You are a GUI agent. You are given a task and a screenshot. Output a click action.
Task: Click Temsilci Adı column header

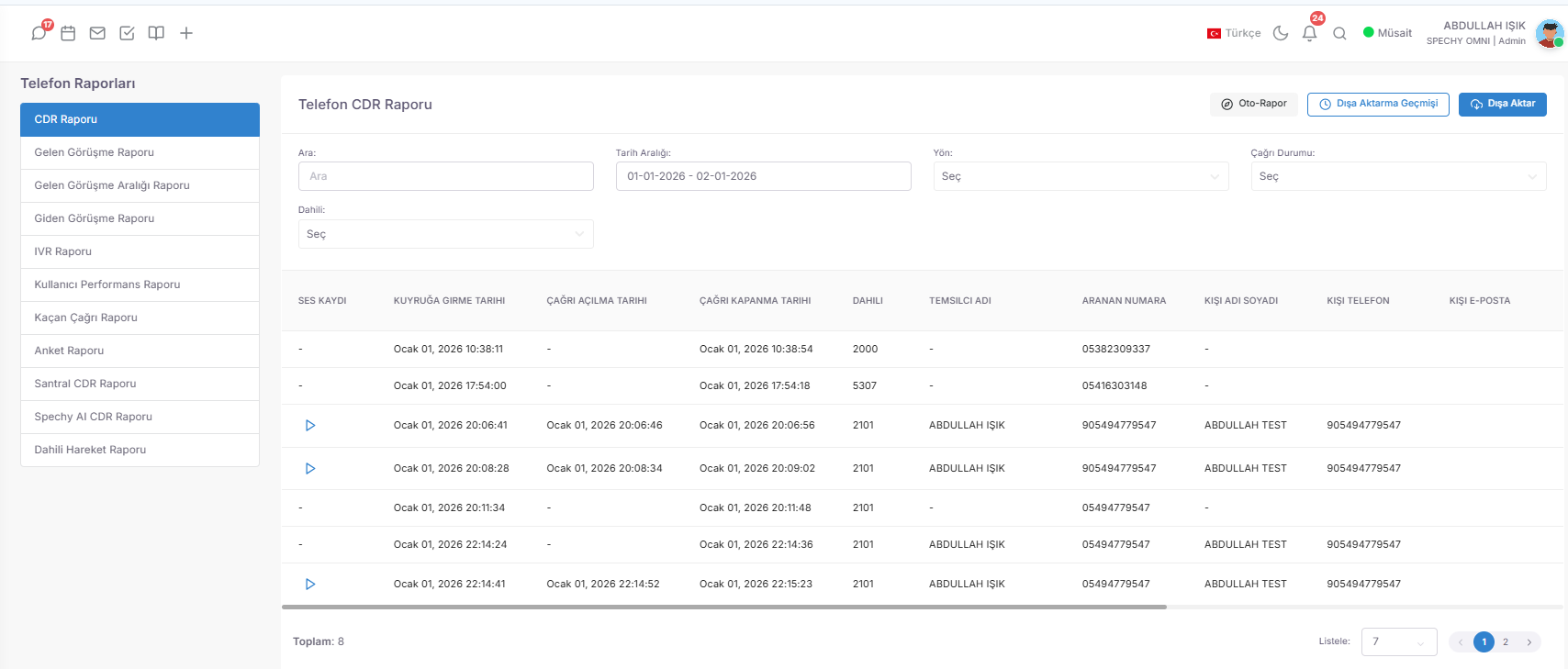click(x=959, y=301)
